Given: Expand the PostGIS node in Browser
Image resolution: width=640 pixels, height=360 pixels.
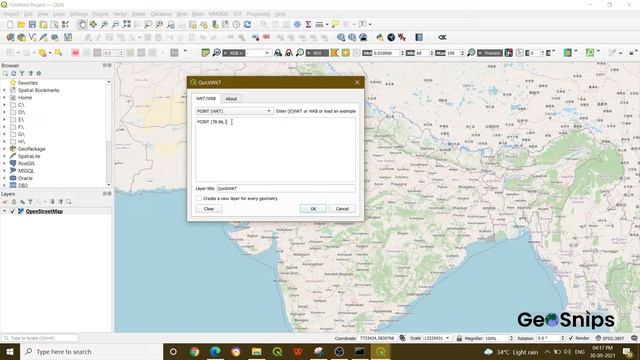Looking at the screenshot, I should 4,164.
